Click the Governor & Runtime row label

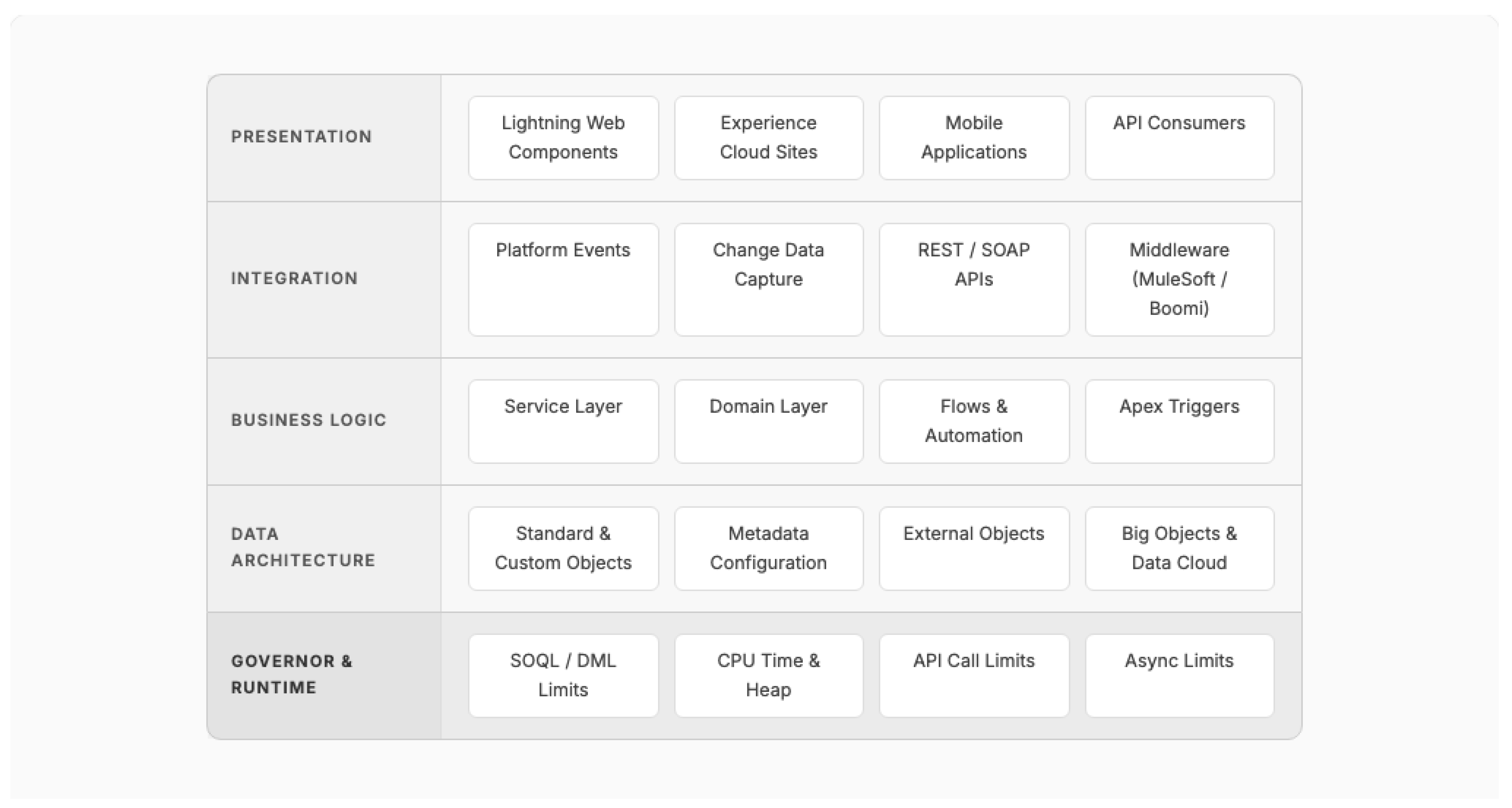[292, 674]
